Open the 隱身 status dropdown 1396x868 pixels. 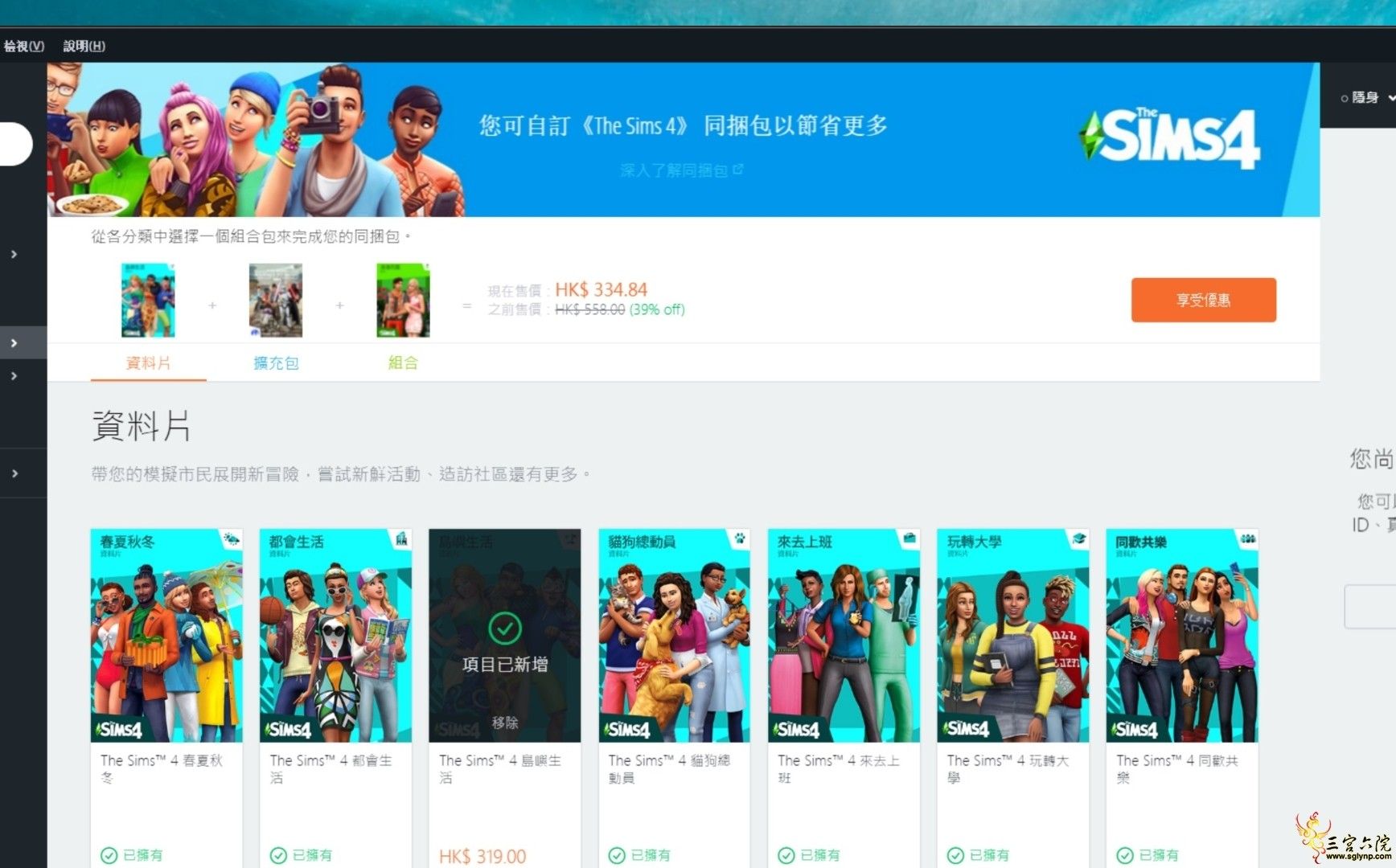click(x=1367, y=98)
